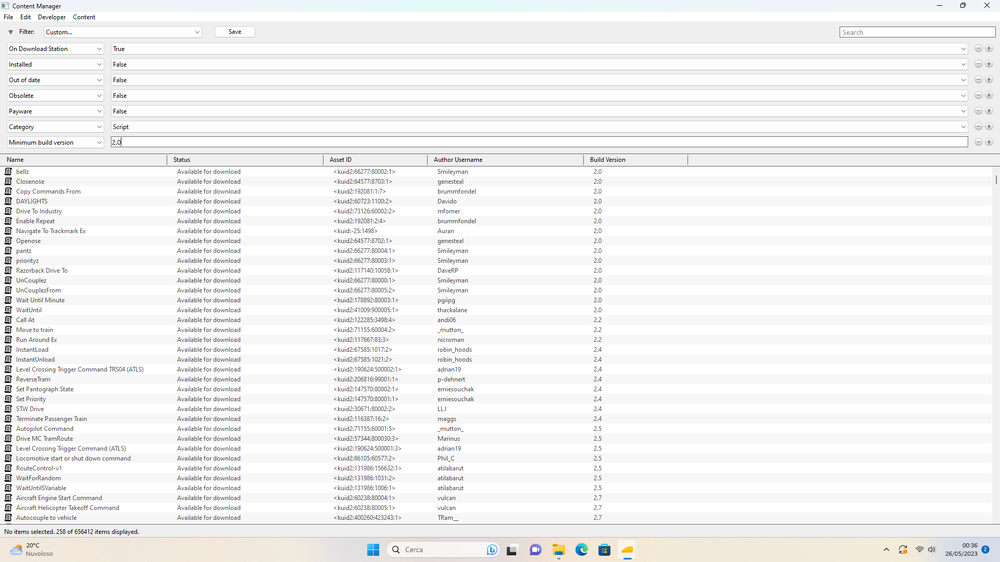Sort the list by Status column

pyautogui.click(x=246, y=159)
